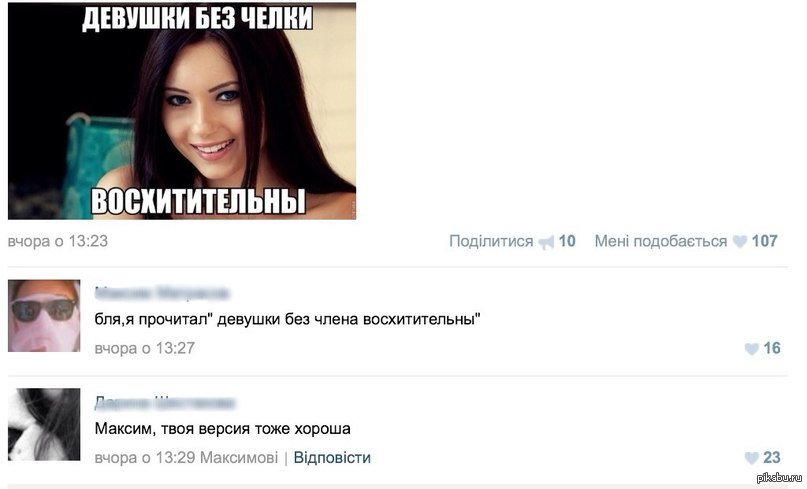Open the avatar of man in sunglasses

coord(44,316)
